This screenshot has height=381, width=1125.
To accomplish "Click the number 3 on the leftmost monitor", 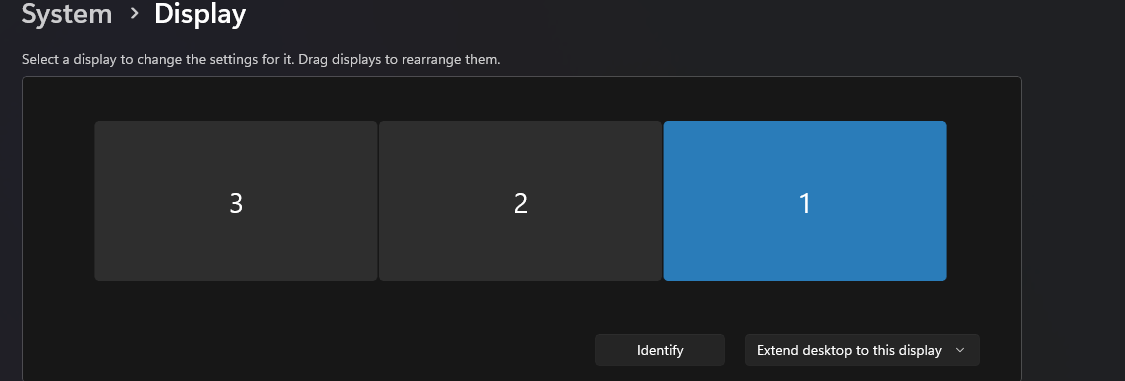I will tap(236, 204).
